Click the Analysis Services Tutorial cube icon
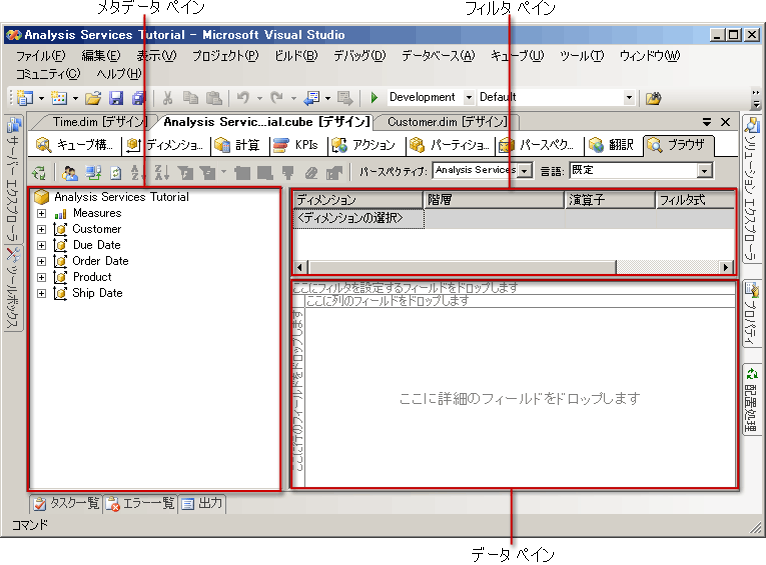The height and width of the screenshot is (565, 766). (42, 197)
